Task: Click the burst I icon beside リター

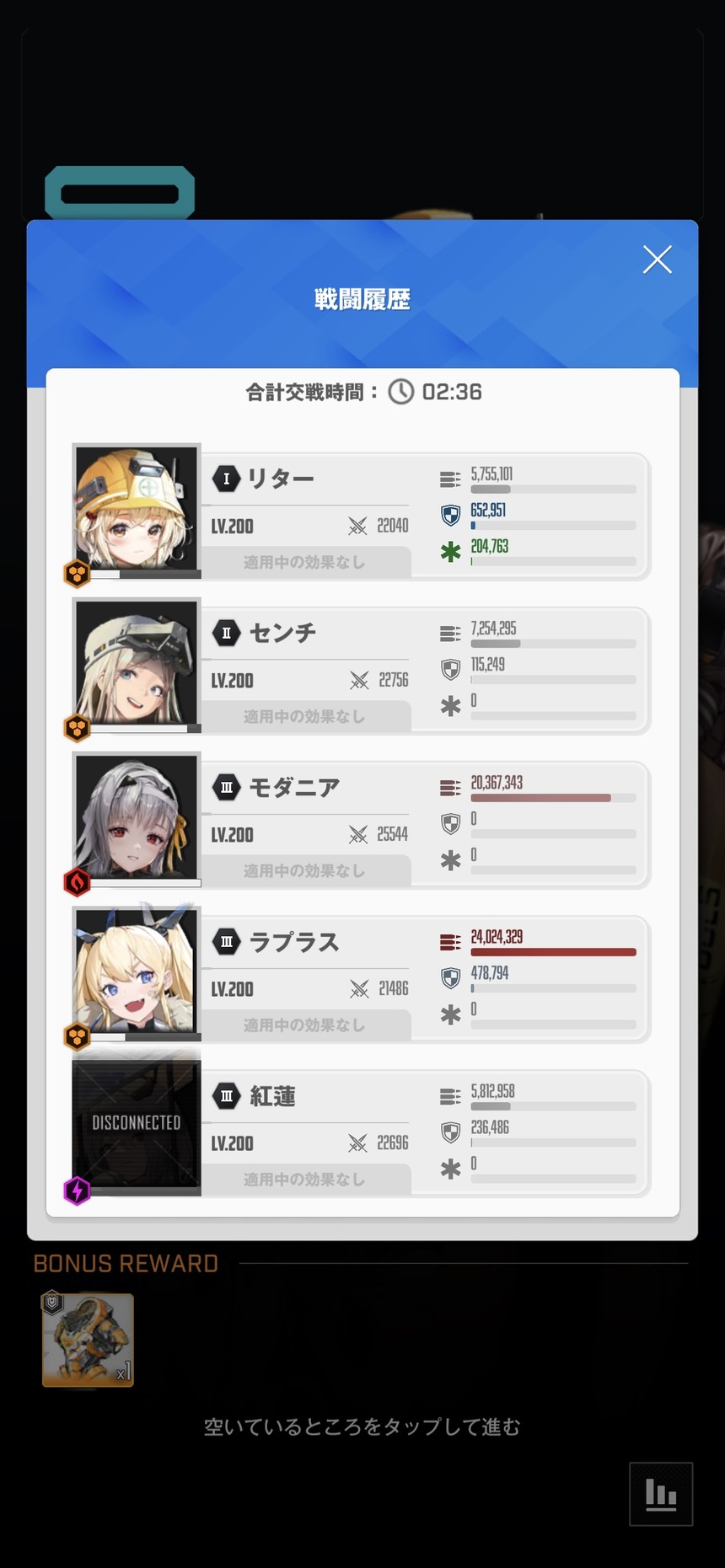Action: pyautogui.click(x=226, y=479)
